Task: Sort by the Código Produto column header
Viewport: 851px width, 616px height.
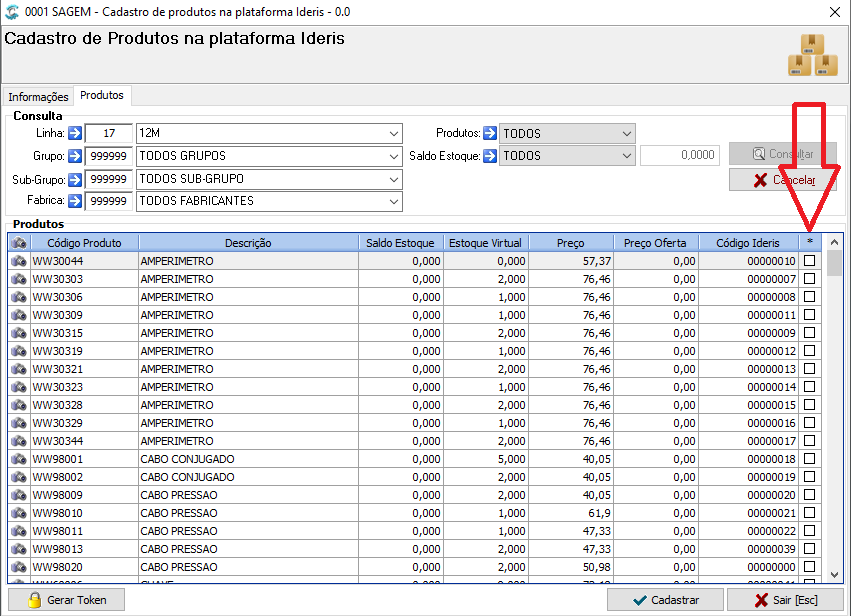Action: coord(84,243)
